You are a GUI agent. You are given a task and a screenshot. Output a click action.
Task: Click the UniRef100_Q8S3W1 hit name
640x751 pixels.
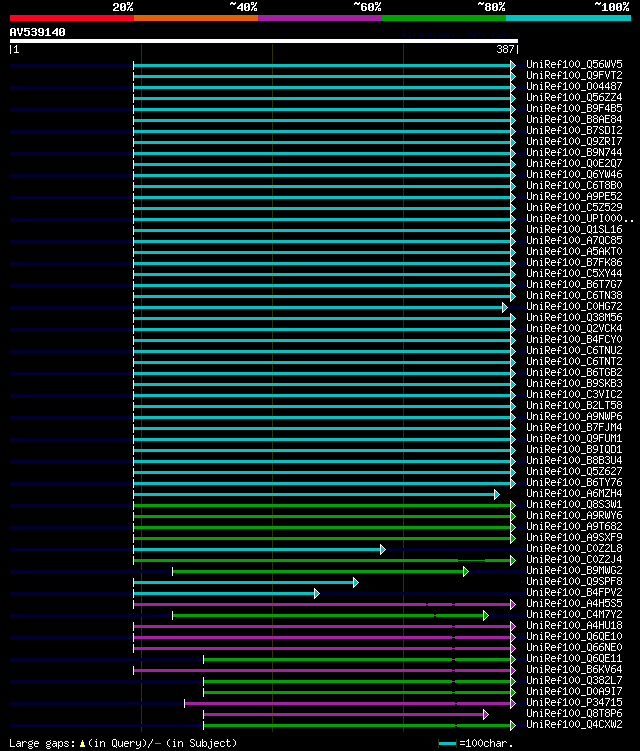574,505
